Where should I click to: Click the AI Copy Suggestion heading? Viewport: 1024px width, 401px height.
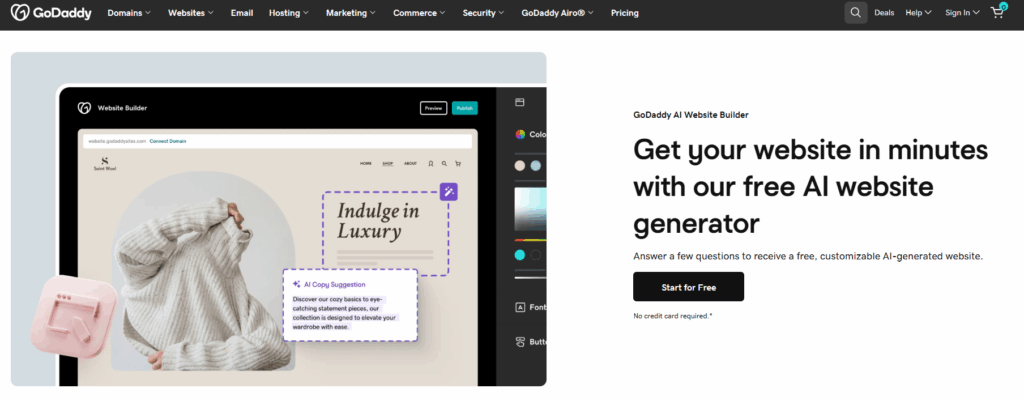pos(334,284)
